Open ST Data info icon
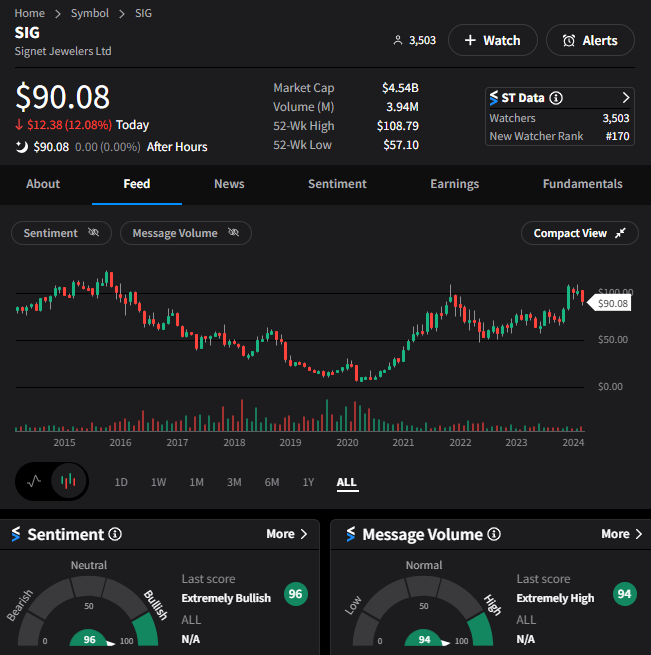This screenshot has width=651, height=655. coord(556,98)
